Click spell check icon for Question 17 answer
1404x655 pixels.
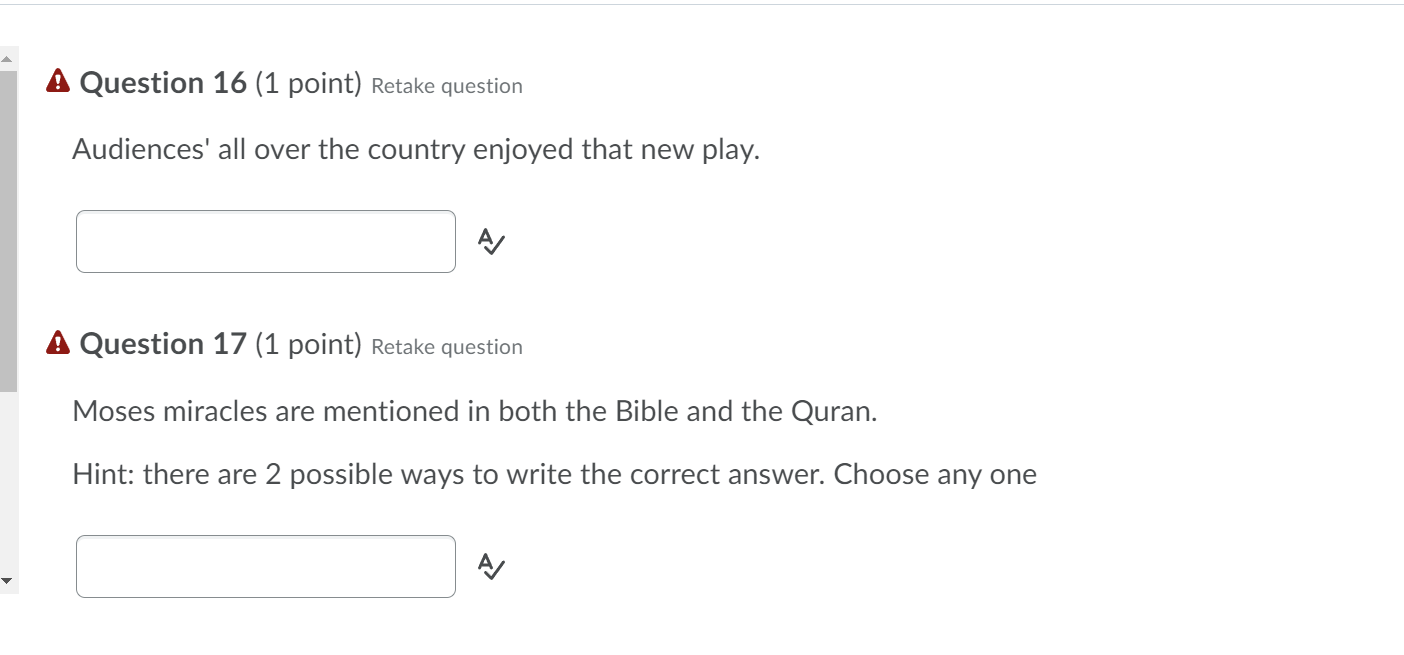pyautogui.click(x=491, y=566)
